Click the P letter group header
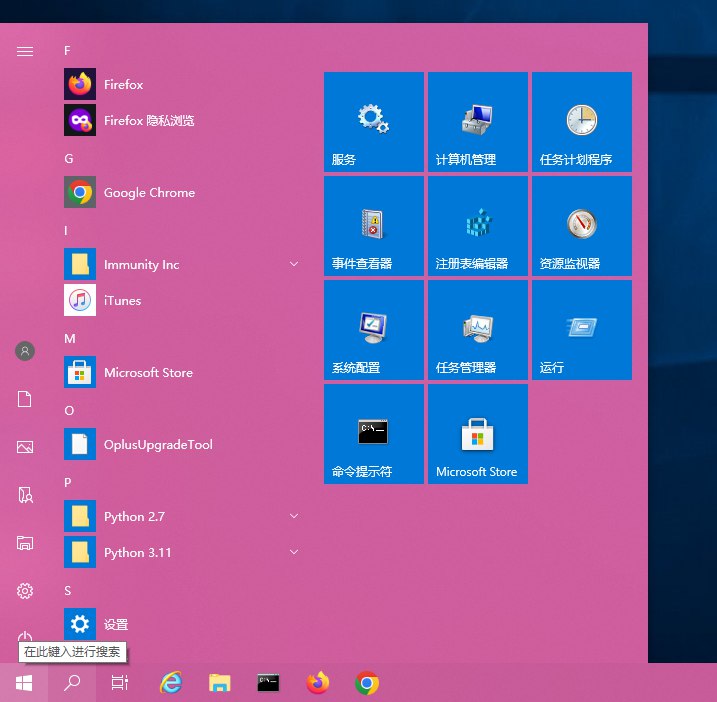717x702 pixels. [x=68, y=482]
